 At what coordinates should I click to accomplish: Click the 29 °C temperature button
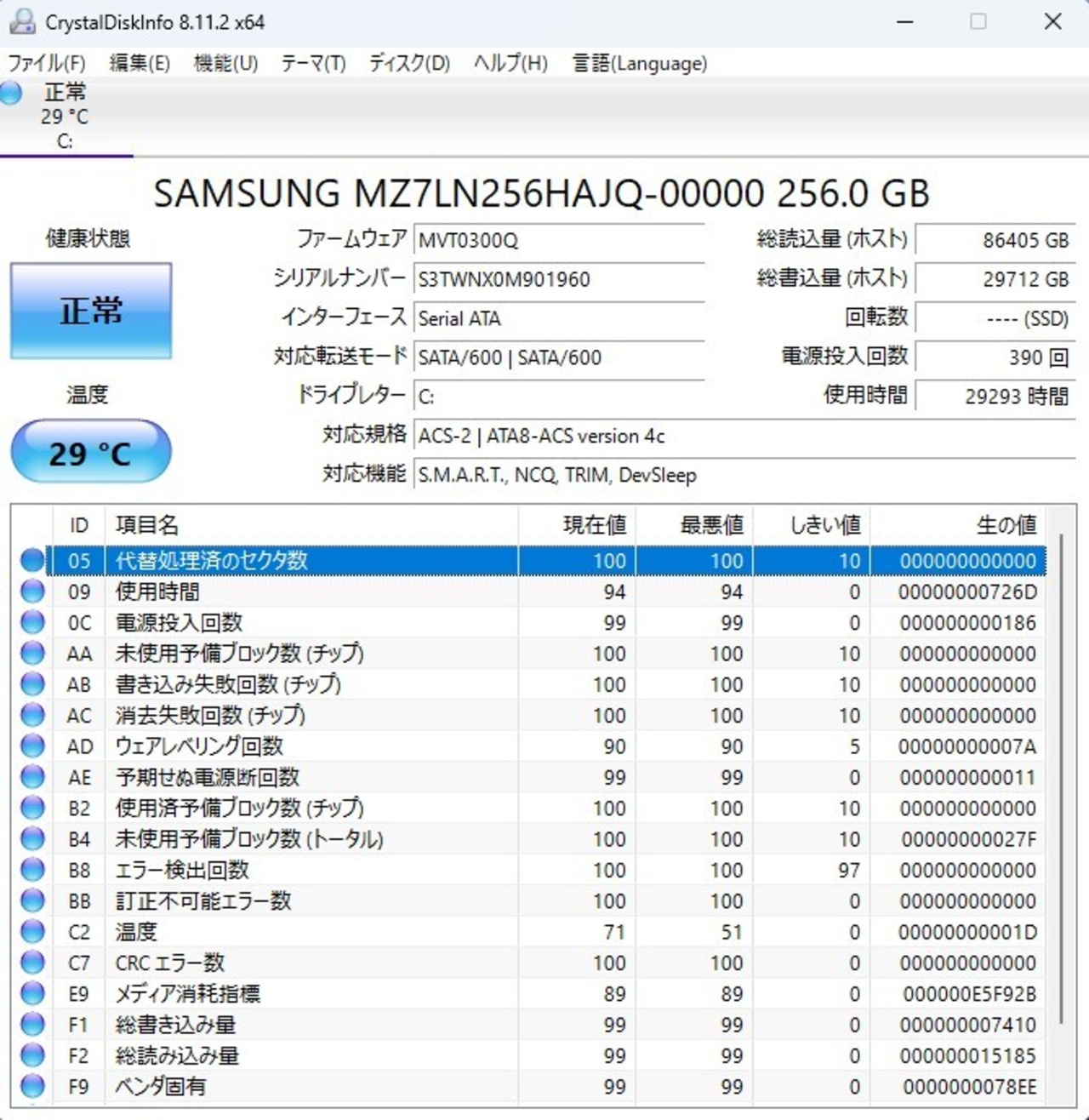click(91, 452)
